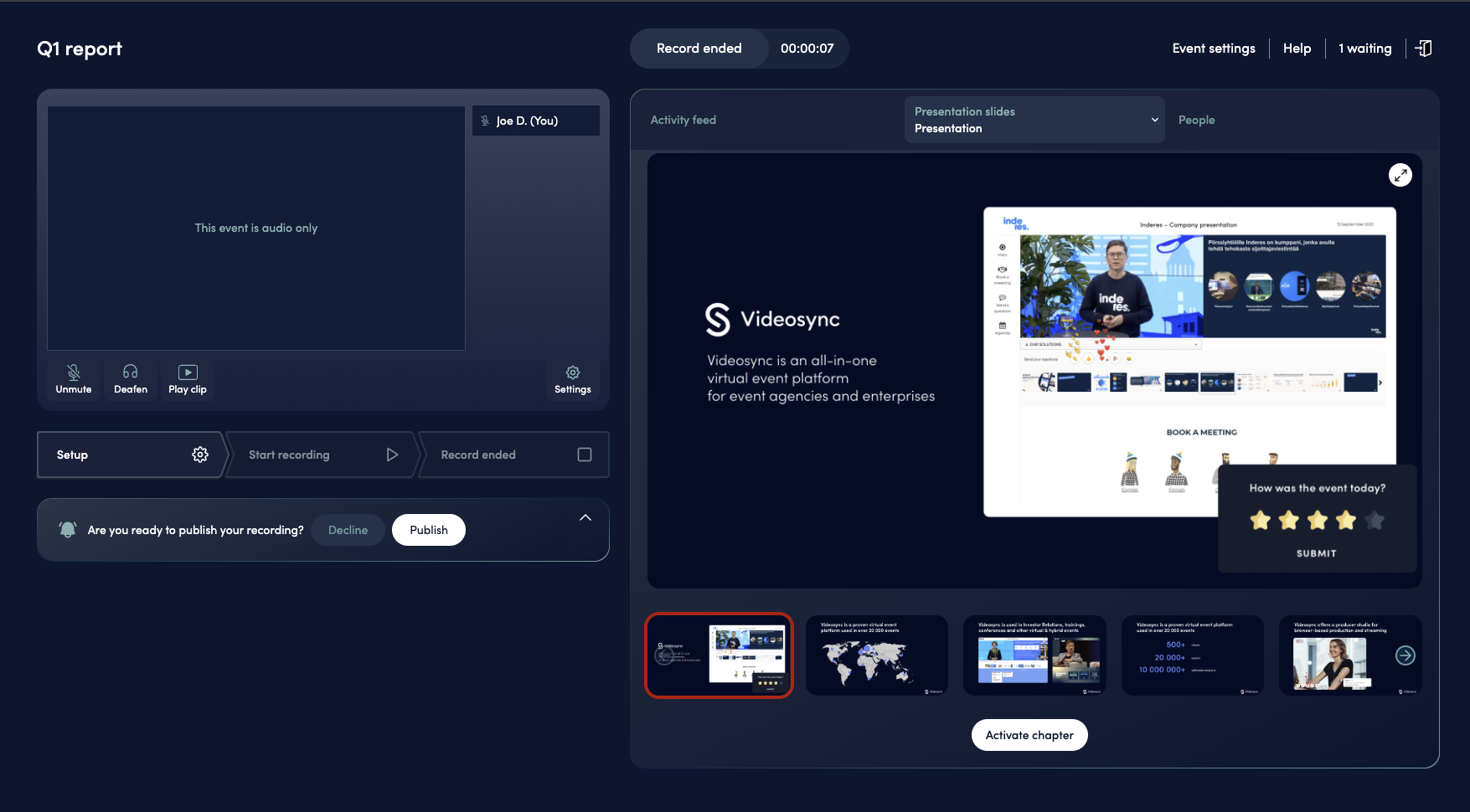Open the video panel Settings gear
Screen dimensions: 1470x812
pos(573,379)
